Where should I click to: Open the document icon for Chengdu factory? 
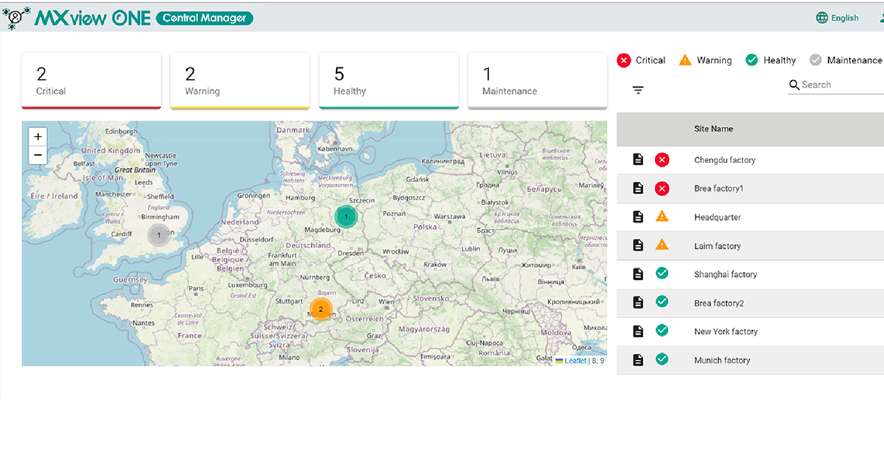[637, 160]
